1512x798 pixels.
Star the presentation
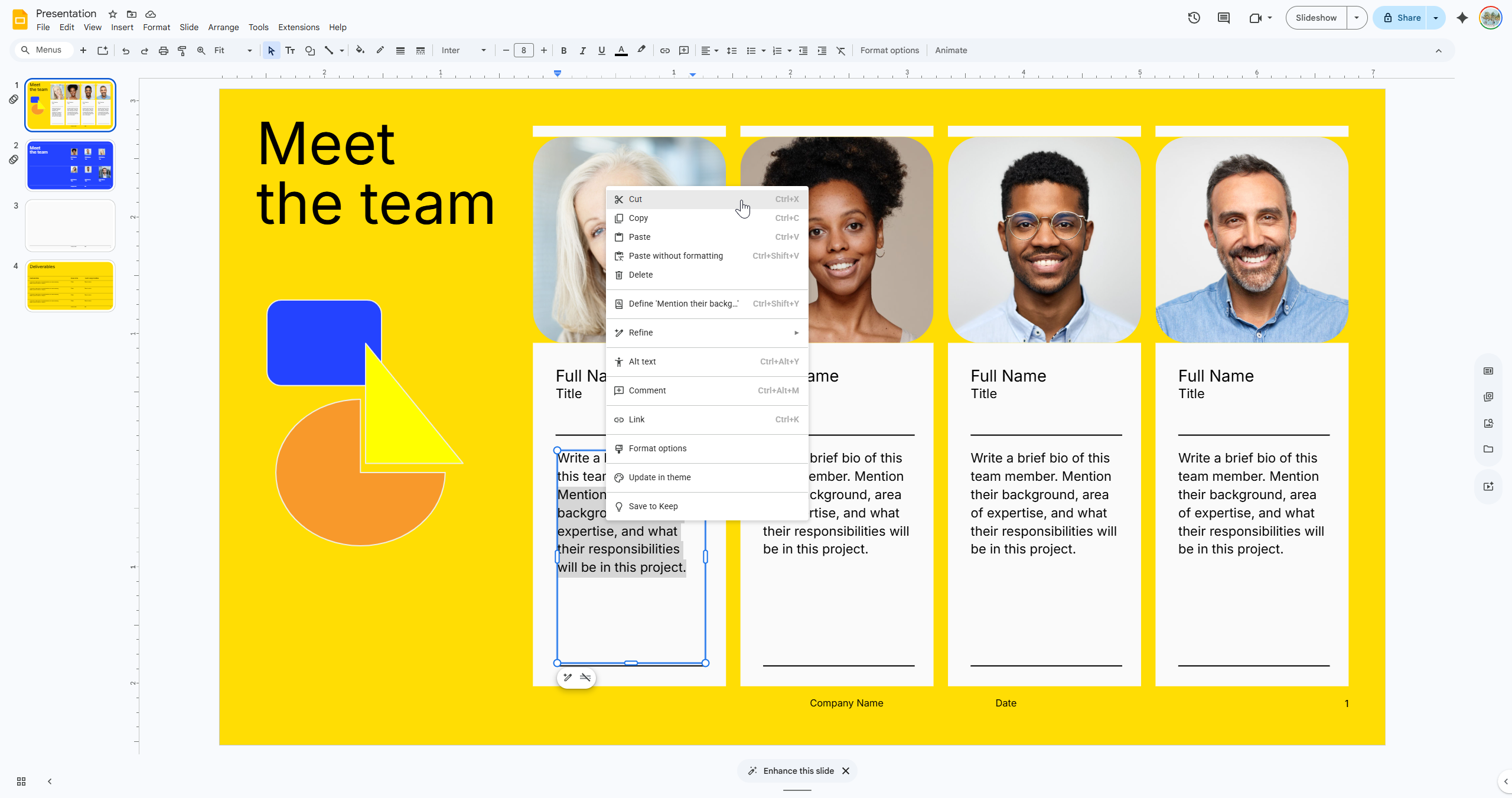pyautogui.click(x=113, y=14)
